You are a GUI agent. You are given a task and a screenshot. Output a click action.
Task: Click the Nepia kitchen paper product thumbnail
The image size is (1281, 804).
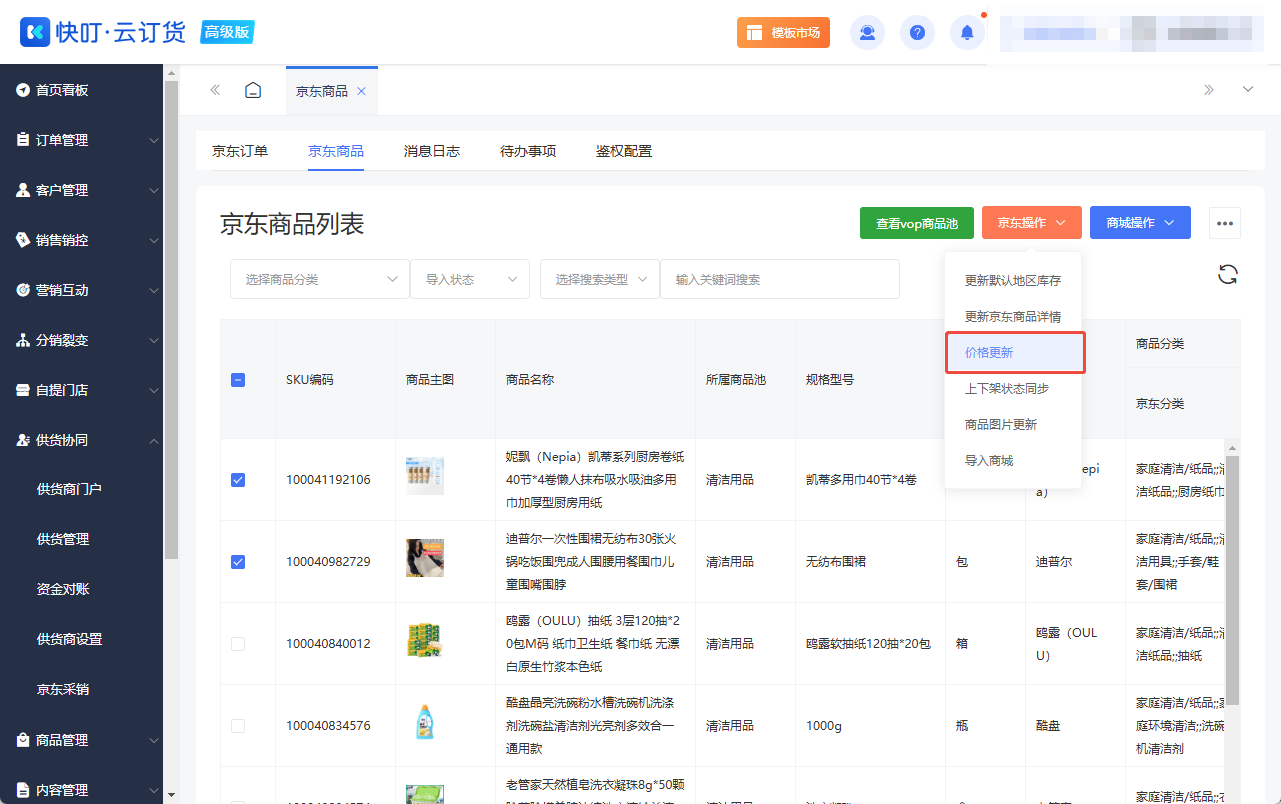pyautogui.click(x=425, y=476)
